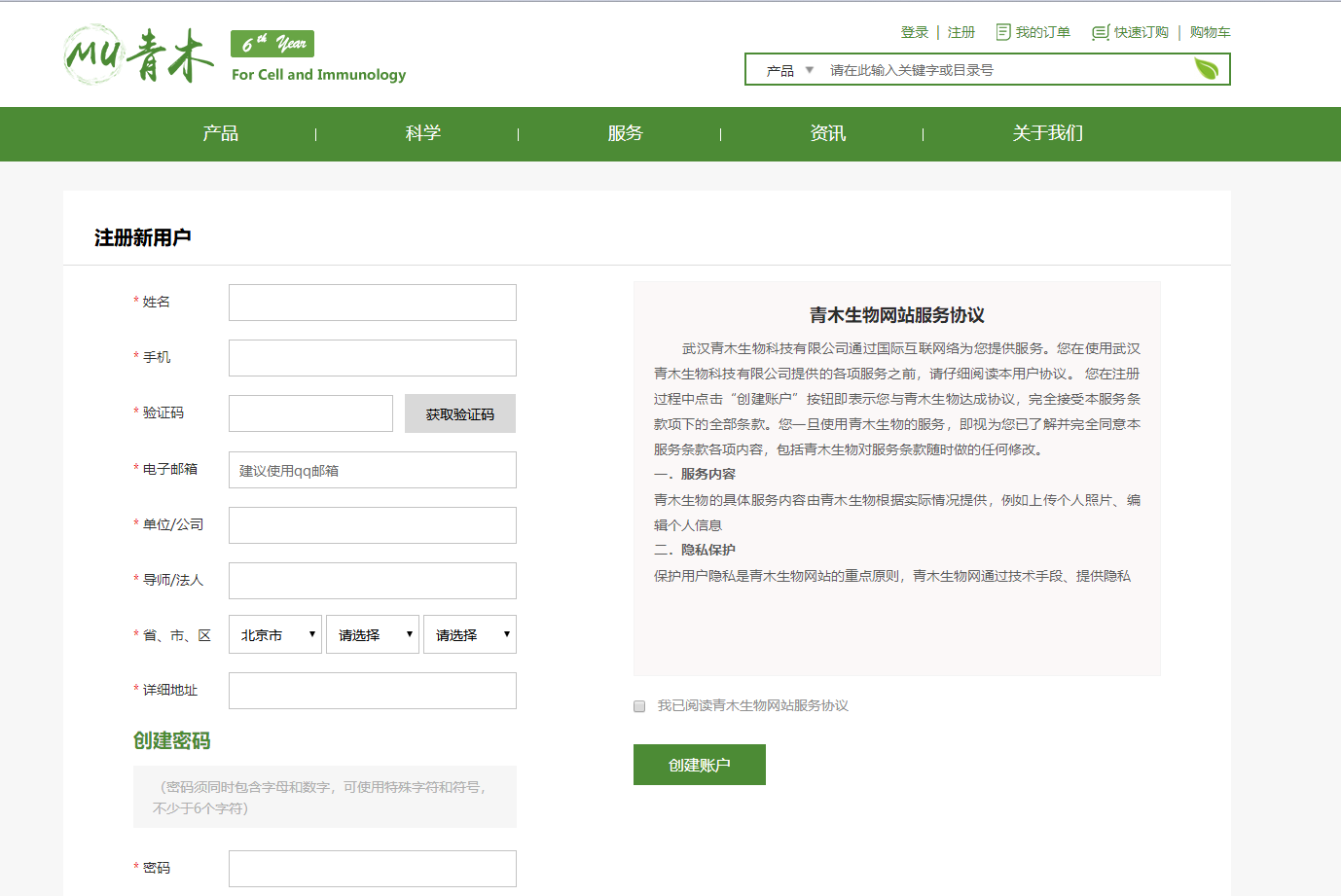1341x896 pixels.
Task: Click the keyword search input box
Action: (1002, 70)
